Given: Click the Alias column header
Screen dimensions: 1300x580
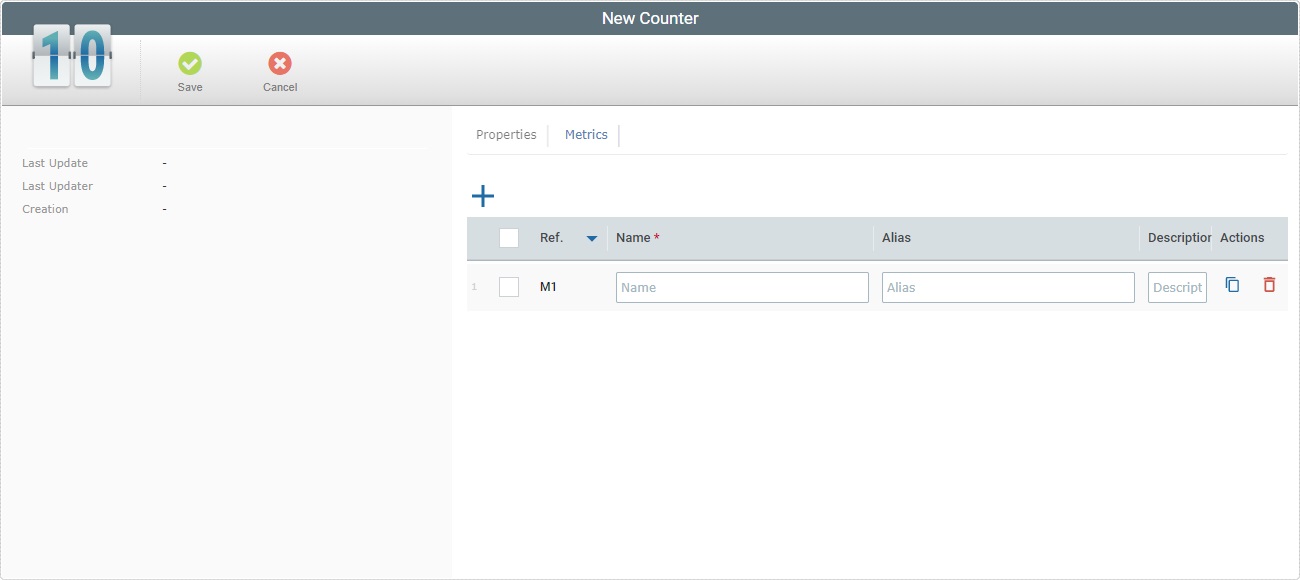Looking at the screenshot, I should [x=896, y=238].
